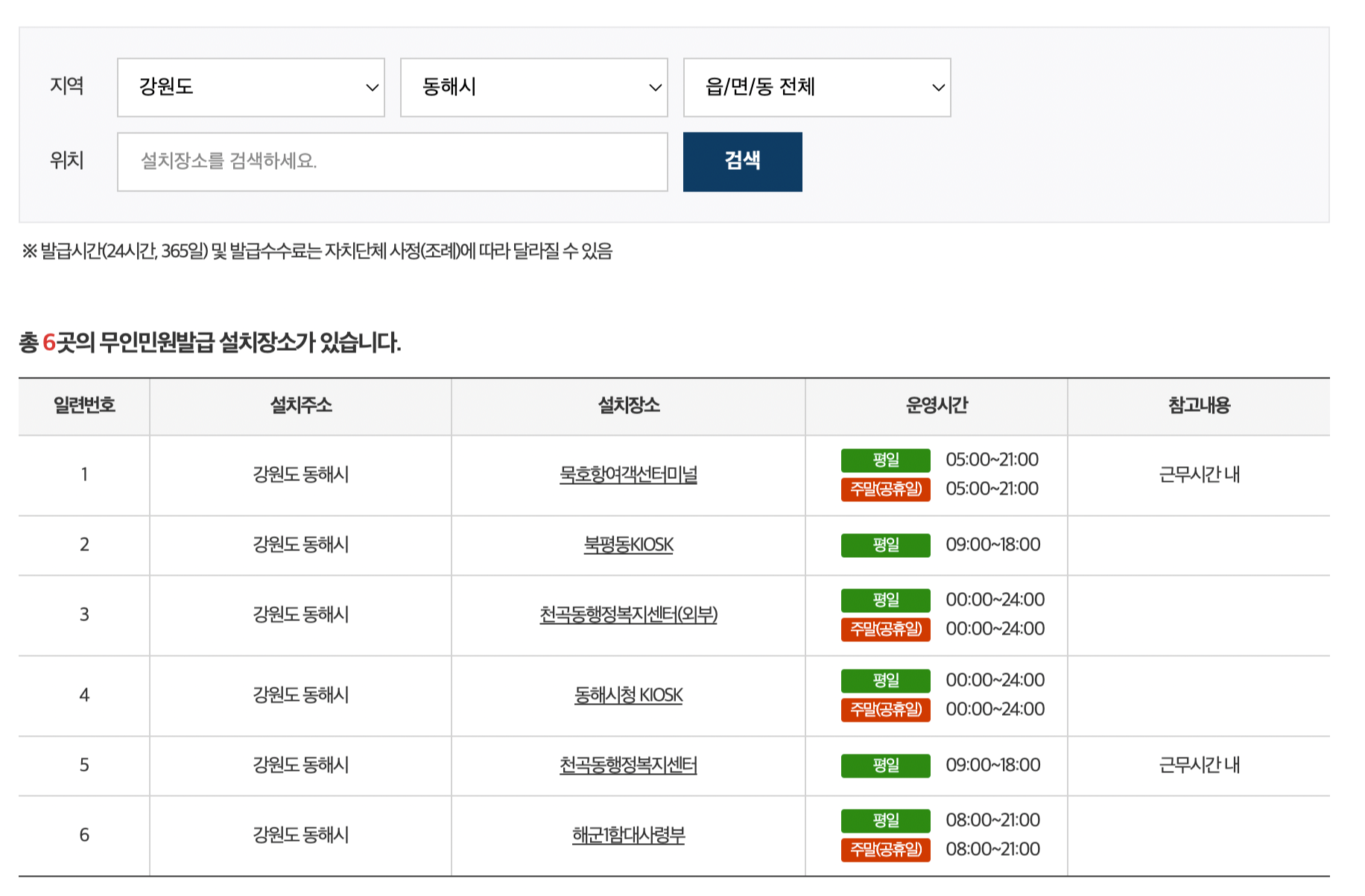Click the 평일 badge for 해군1함대사령부

[x=885, y=821]
